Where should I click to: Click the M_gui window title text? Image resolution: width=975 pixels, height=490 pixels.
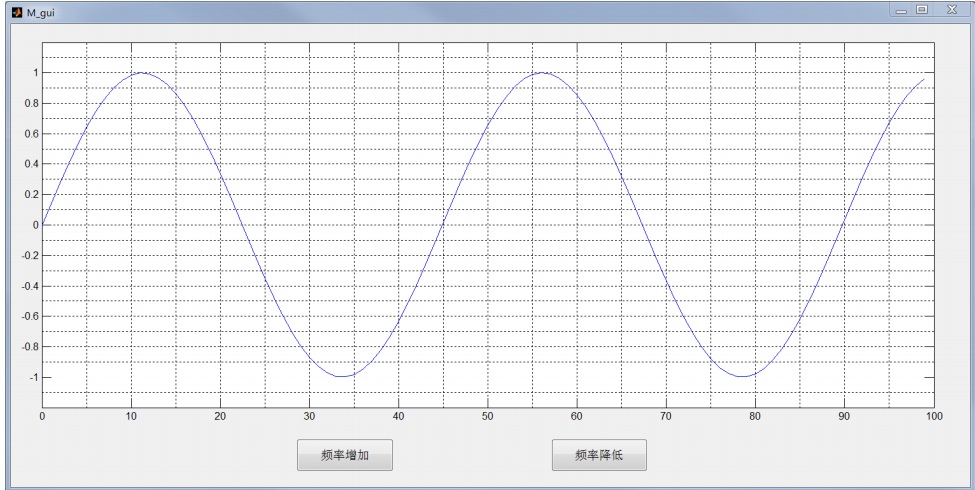(40, 13)
